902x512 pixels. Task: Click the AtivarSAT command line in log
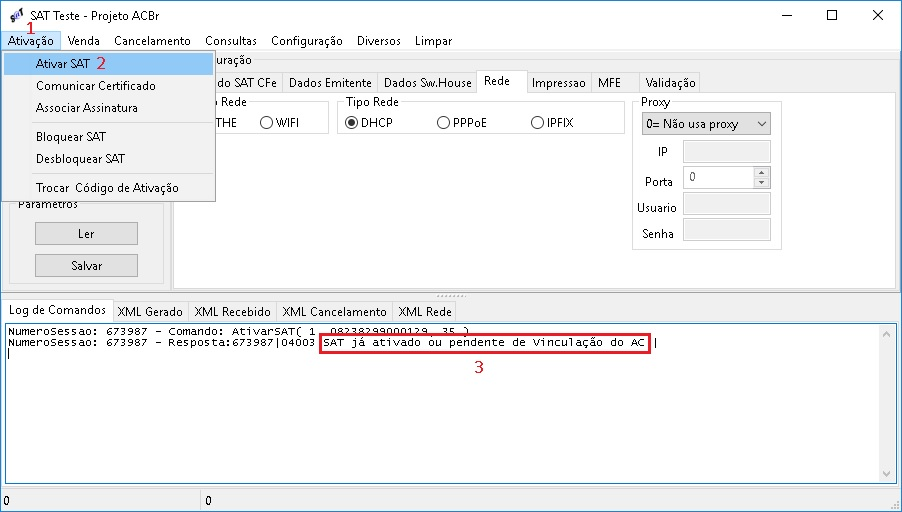(x=239, y=331)
